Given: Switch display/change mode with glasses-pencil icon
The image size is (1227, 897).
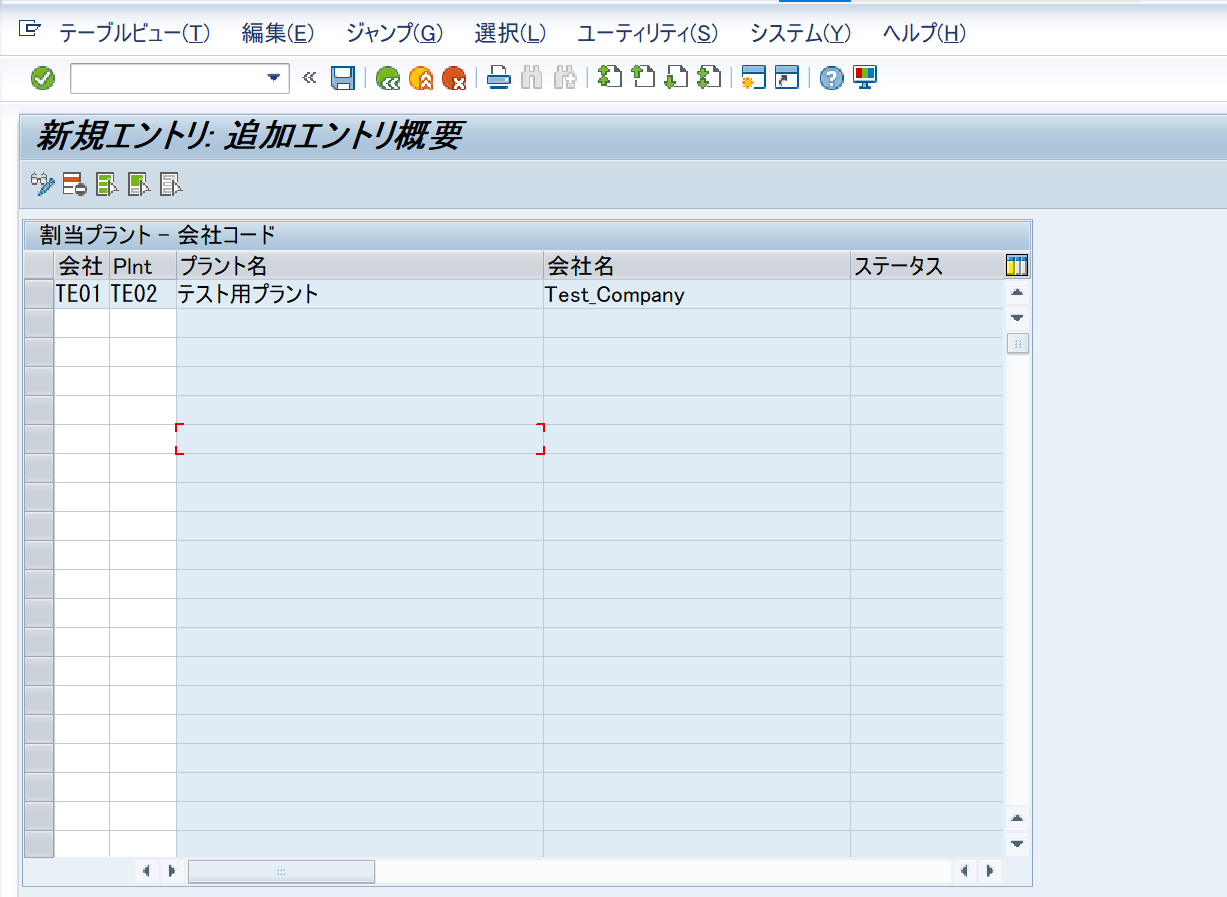Looking at the screenshot, I should [x=40, y=184].
